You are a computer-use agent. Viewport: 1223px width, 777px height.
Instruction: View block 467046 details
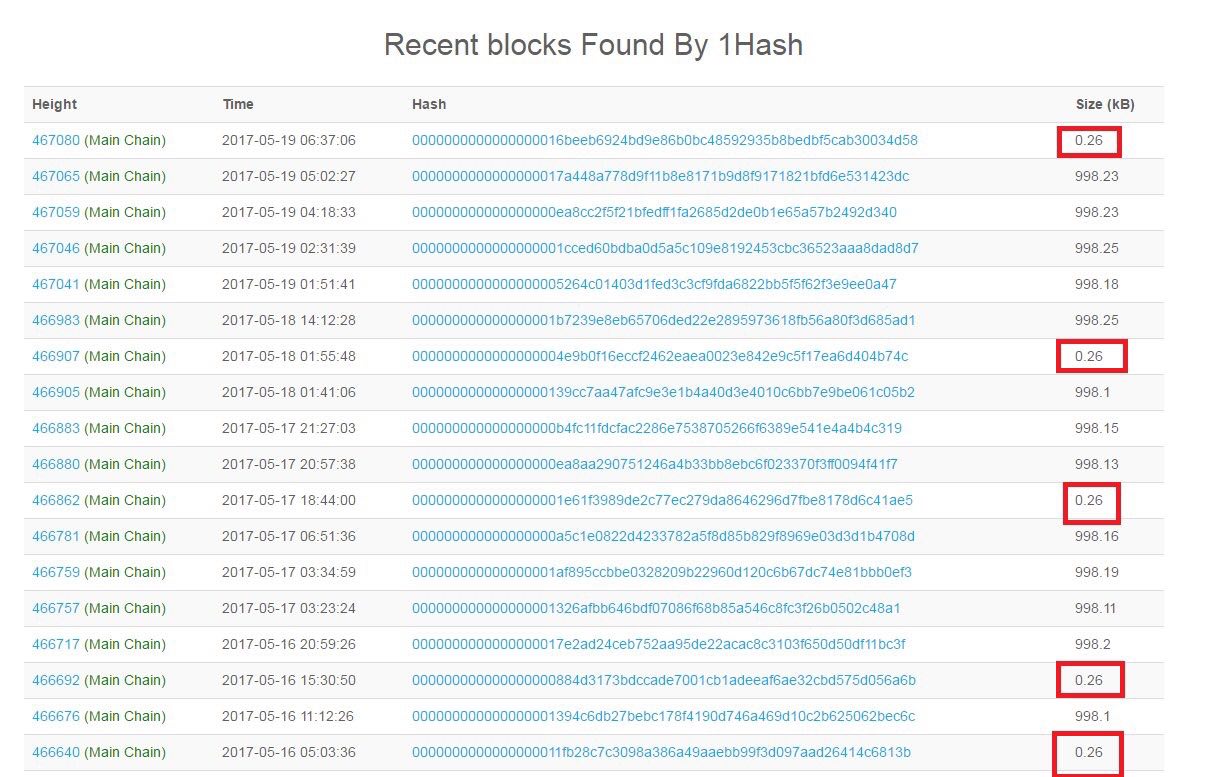(x=56, y=248)
